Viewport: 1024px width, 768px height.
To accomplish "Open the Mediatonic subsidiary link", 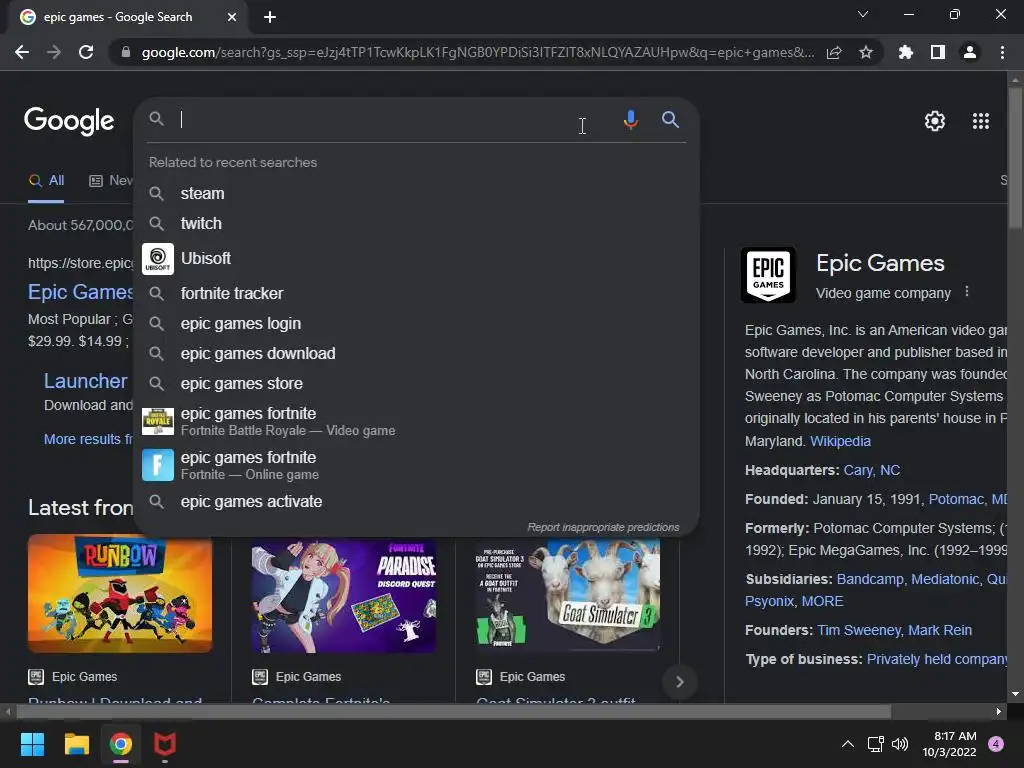I will (x=945, y=579).
